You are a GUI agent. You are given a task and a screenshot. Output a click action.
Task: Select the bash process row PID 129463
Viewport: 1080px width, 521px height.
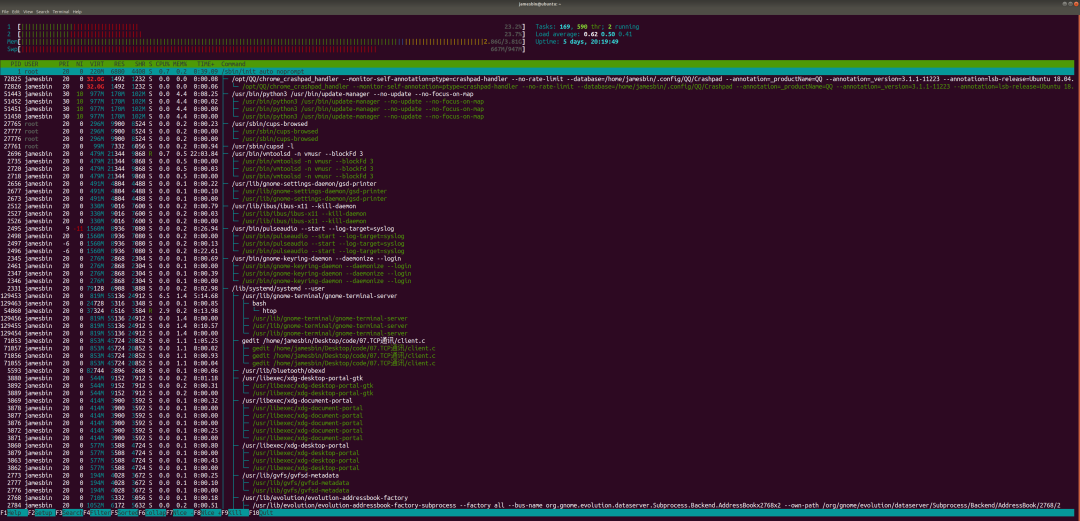(540, 303)
